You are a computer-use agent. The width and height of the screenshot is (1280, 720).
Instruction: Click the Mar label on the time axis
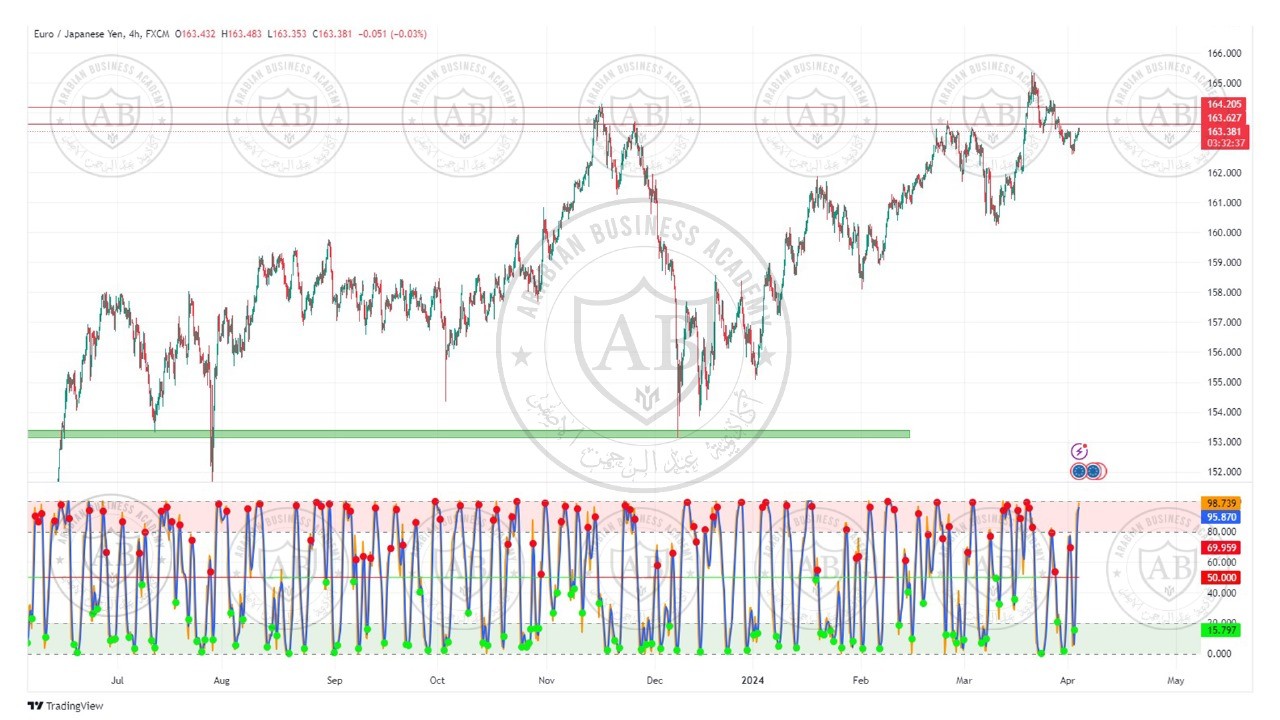coord(965,681)
